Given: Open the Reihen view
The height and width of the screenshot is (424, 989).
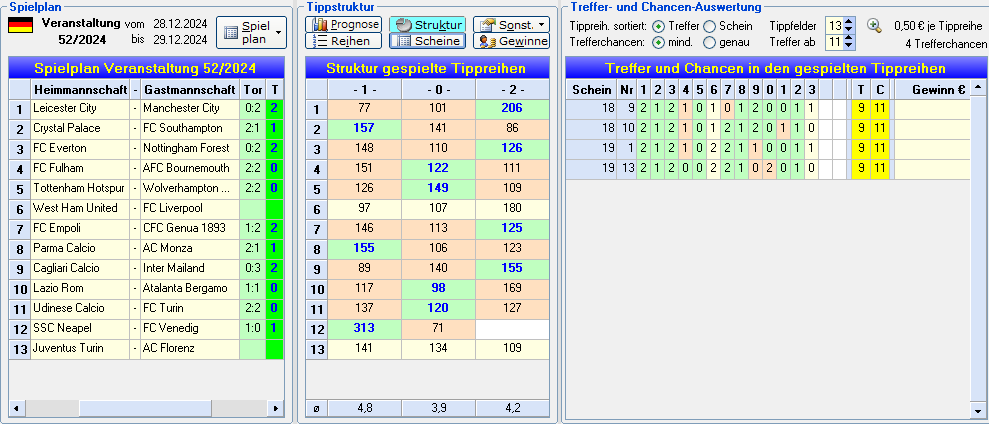Looking at the screenshot, I should pos(344,41).
